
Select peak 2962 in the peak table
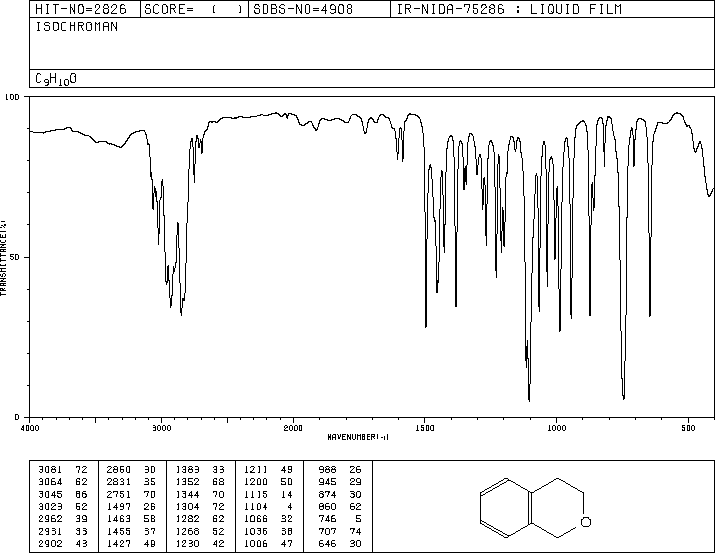coord(50,519)
